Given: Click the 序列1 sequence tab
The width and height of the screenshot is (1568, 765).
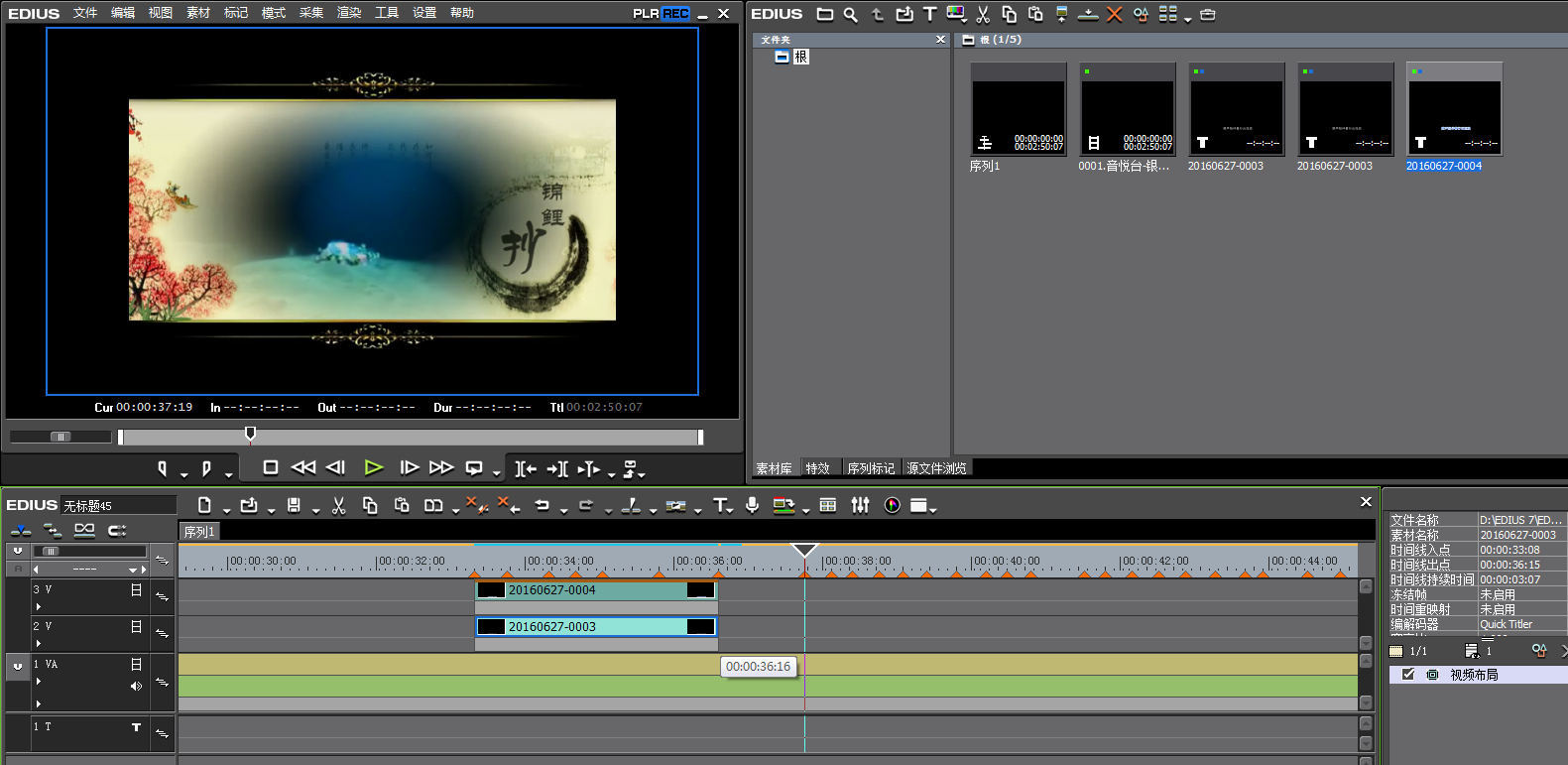Looking at the screenshot, I should click(x=198, y=532).
